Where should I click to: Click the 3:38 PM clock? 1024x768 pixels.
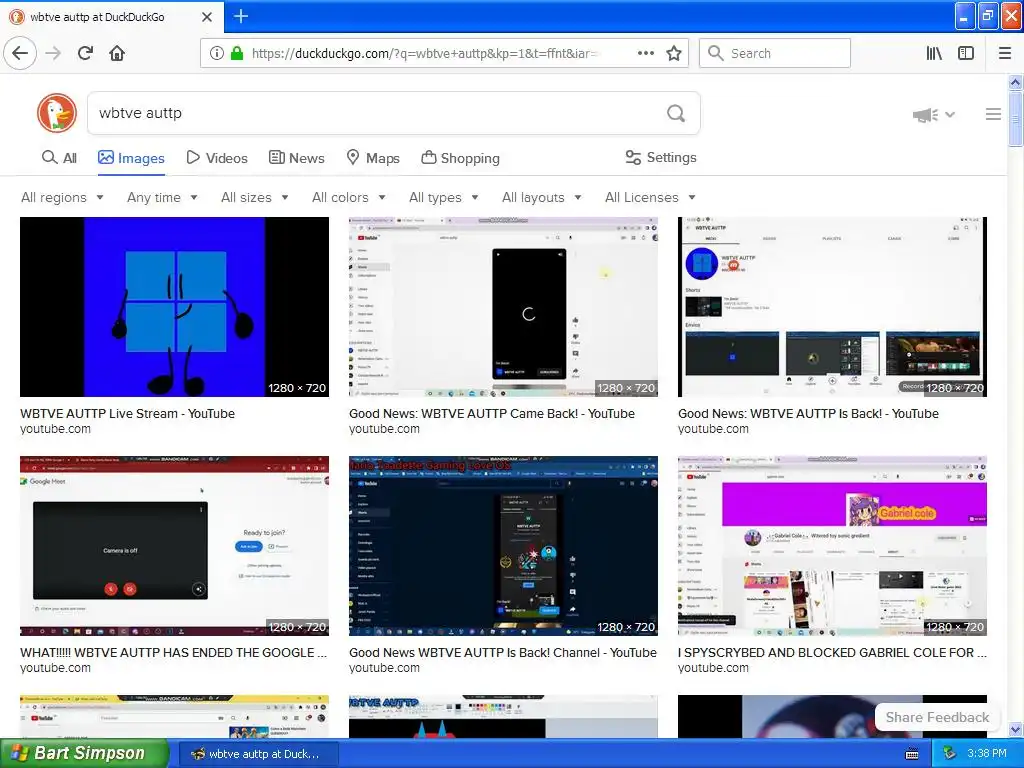coord(987,754)
